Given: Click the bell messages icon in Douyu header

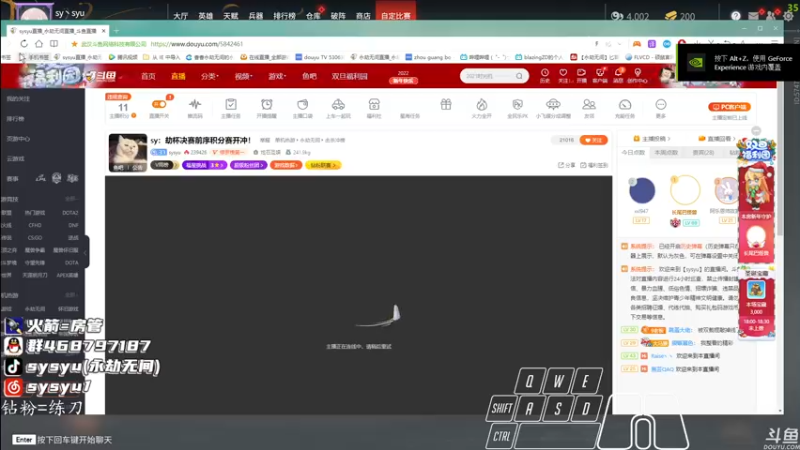Looking at the screenshot, I should tap(618, 73).
